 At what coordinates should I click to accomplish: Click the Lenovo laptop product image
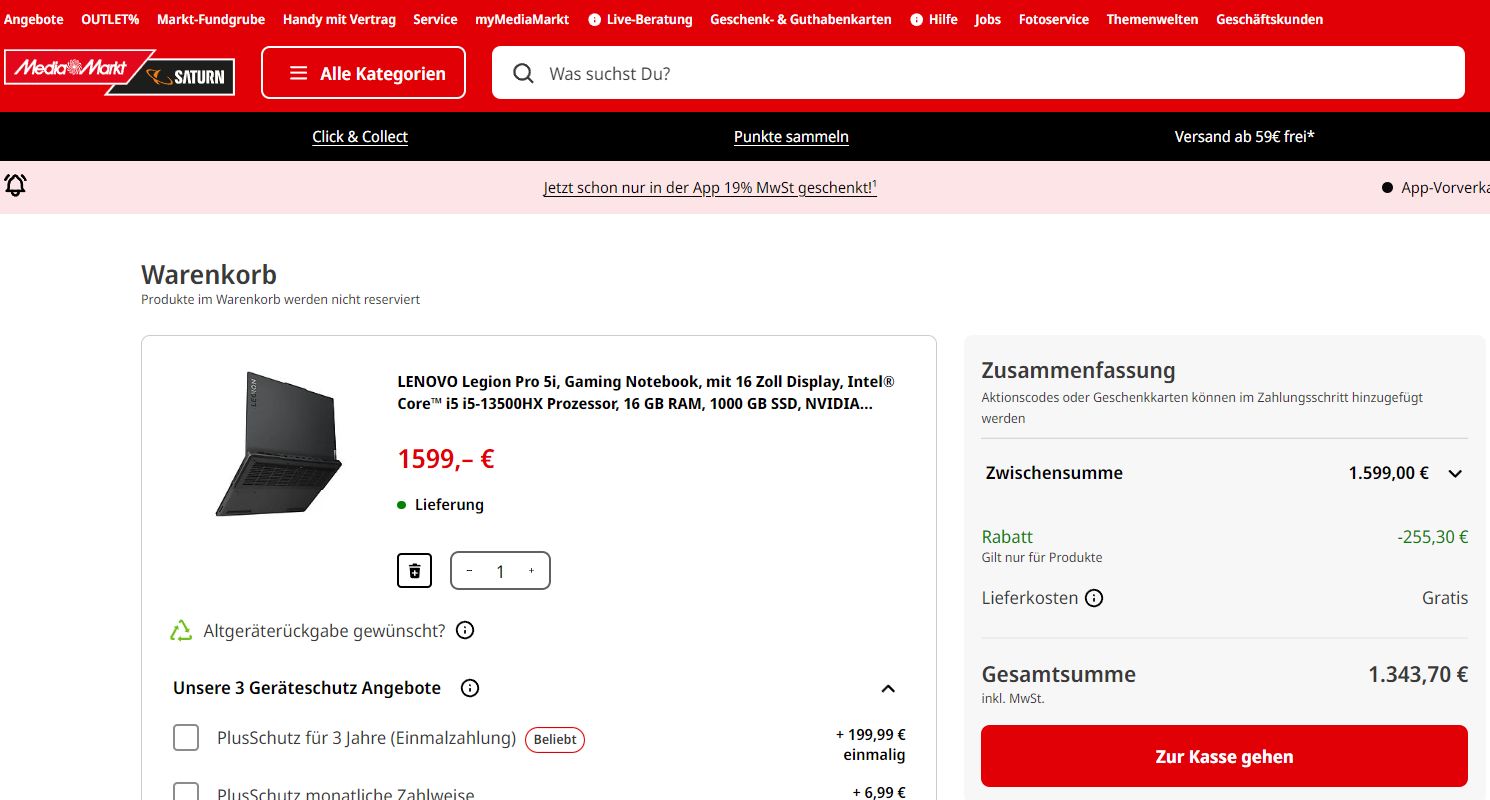tap(279, 444)
